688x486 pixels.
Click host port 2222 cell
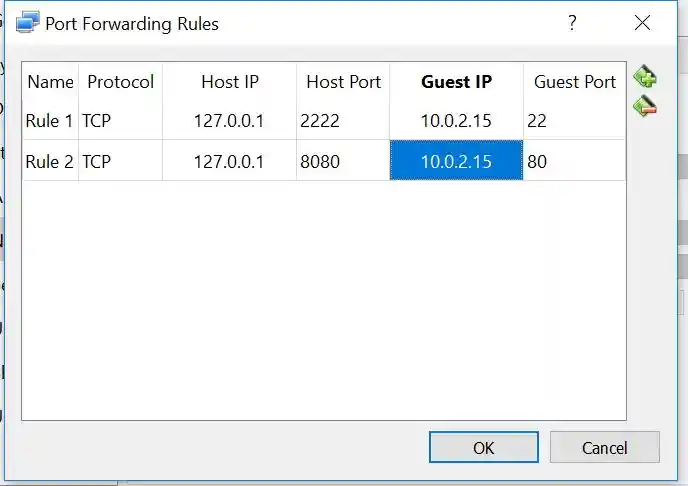[343, 121]
